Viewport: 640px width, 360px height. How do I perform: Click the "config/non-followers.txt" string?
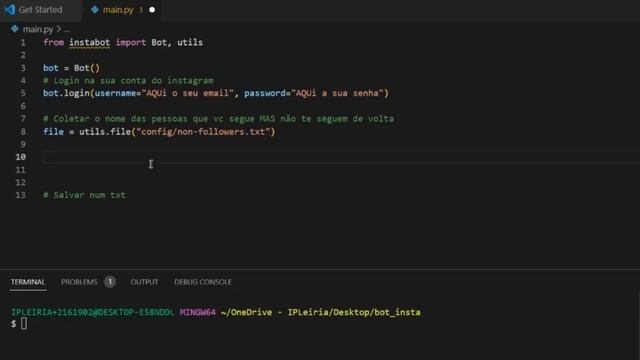tap(203, 131)
